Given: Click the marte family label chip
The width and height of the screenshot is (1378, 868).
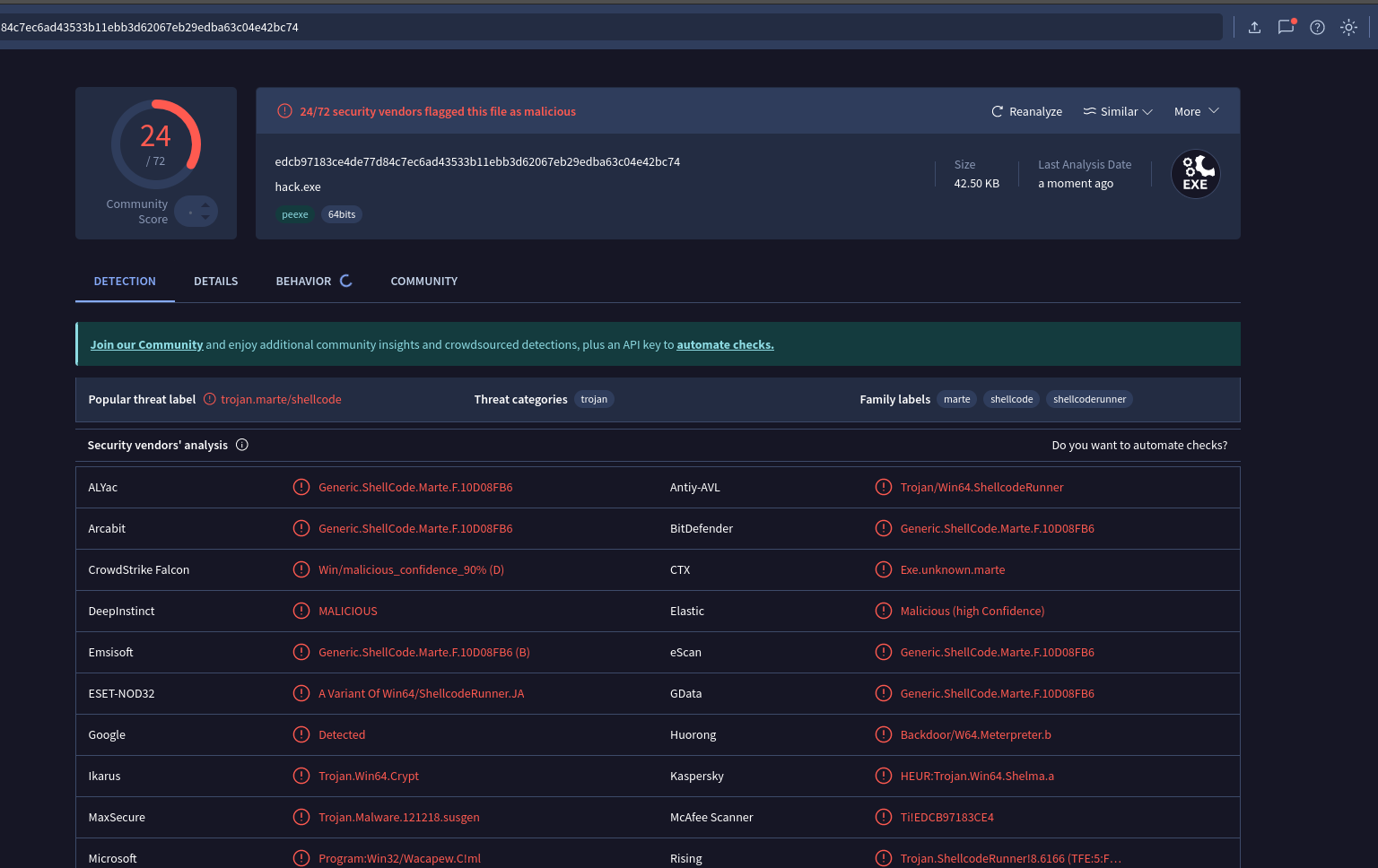Looking at the screenshot, I should pyautogui.click(x=956, y=399).
